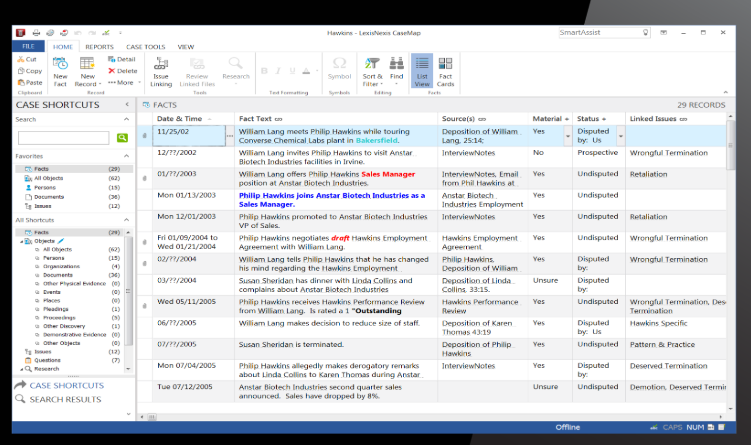Viewport: 751px width, 445px height.
Task: Open Sort & Filter tool
Action: pyautogui.click(x=372, y=71)
